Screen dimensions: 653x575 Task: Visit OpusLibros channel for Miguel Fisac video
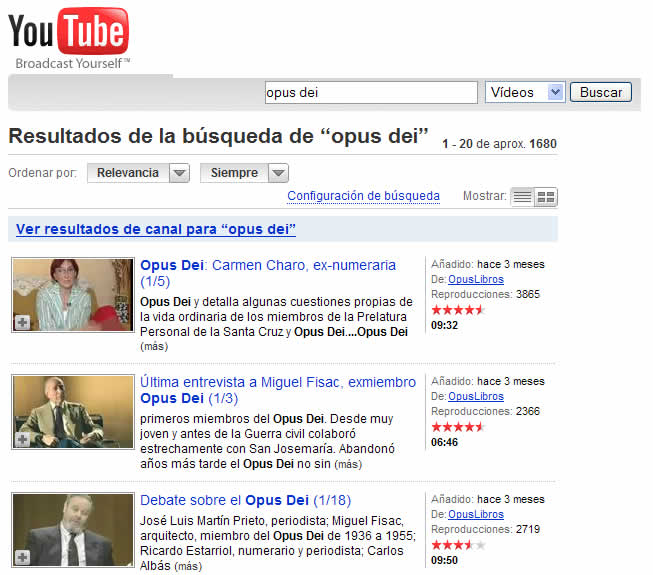coord(476,396)
